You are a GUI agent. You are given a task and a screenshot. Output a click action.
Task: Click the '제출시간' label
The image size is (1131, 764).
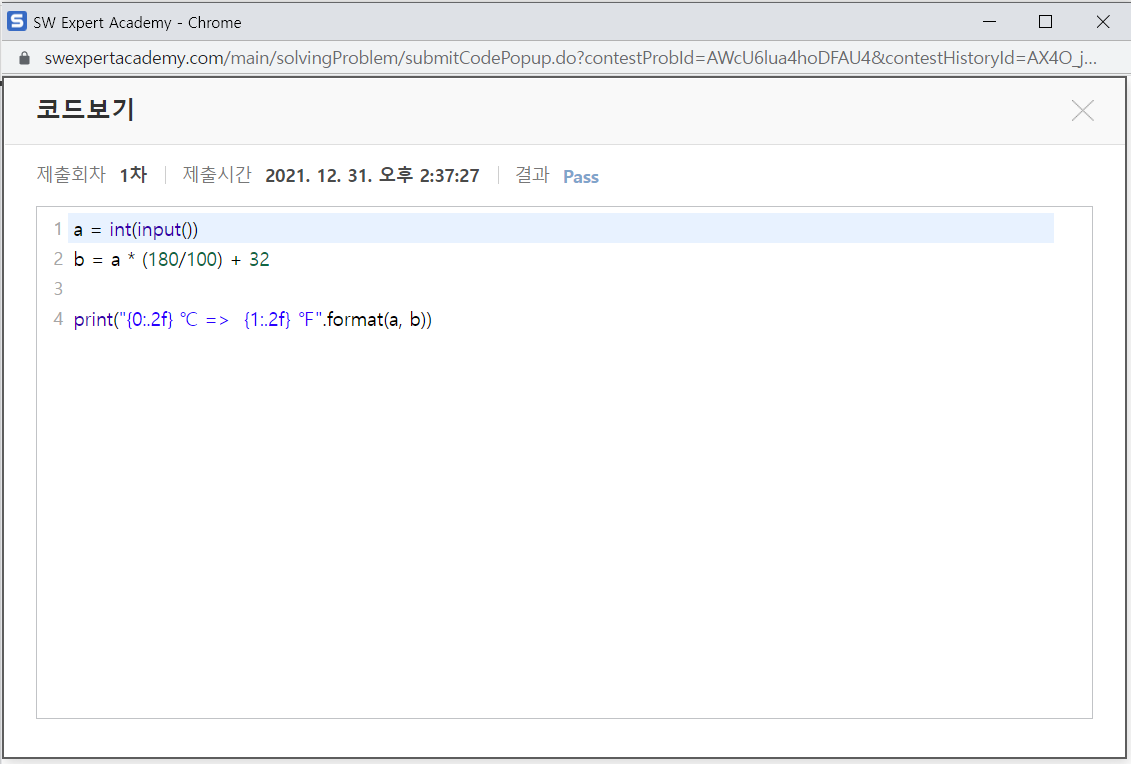click(x=217, y=175)
